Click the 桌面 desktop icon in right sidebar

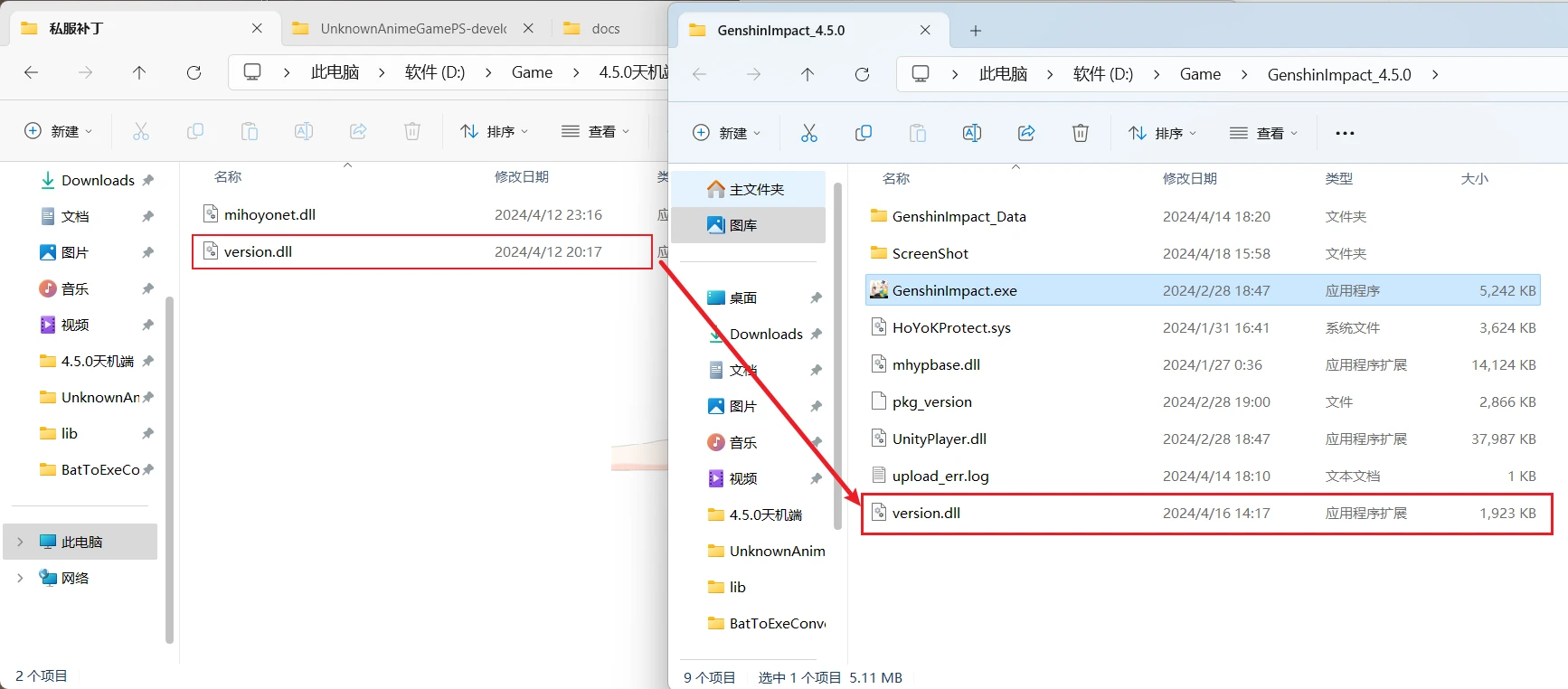(x=716, y=297)
